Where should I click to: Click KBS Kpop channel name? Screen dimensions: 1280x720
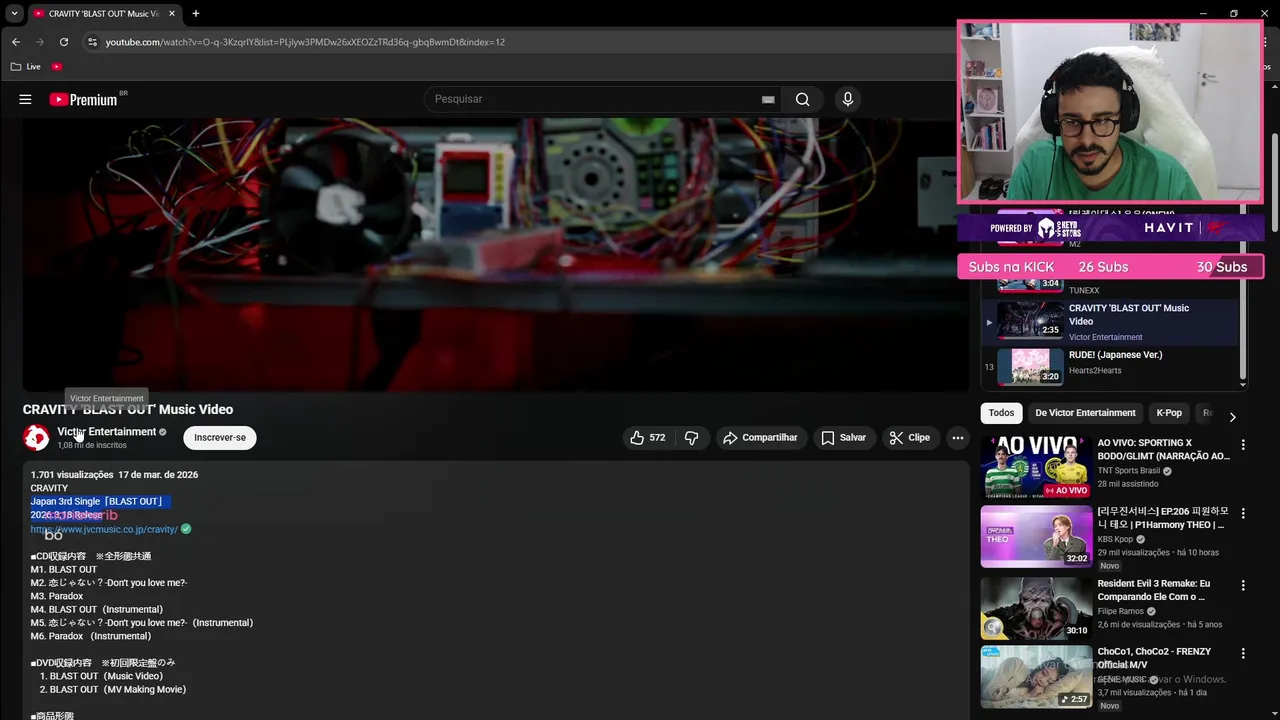[x=1115, y=539]
